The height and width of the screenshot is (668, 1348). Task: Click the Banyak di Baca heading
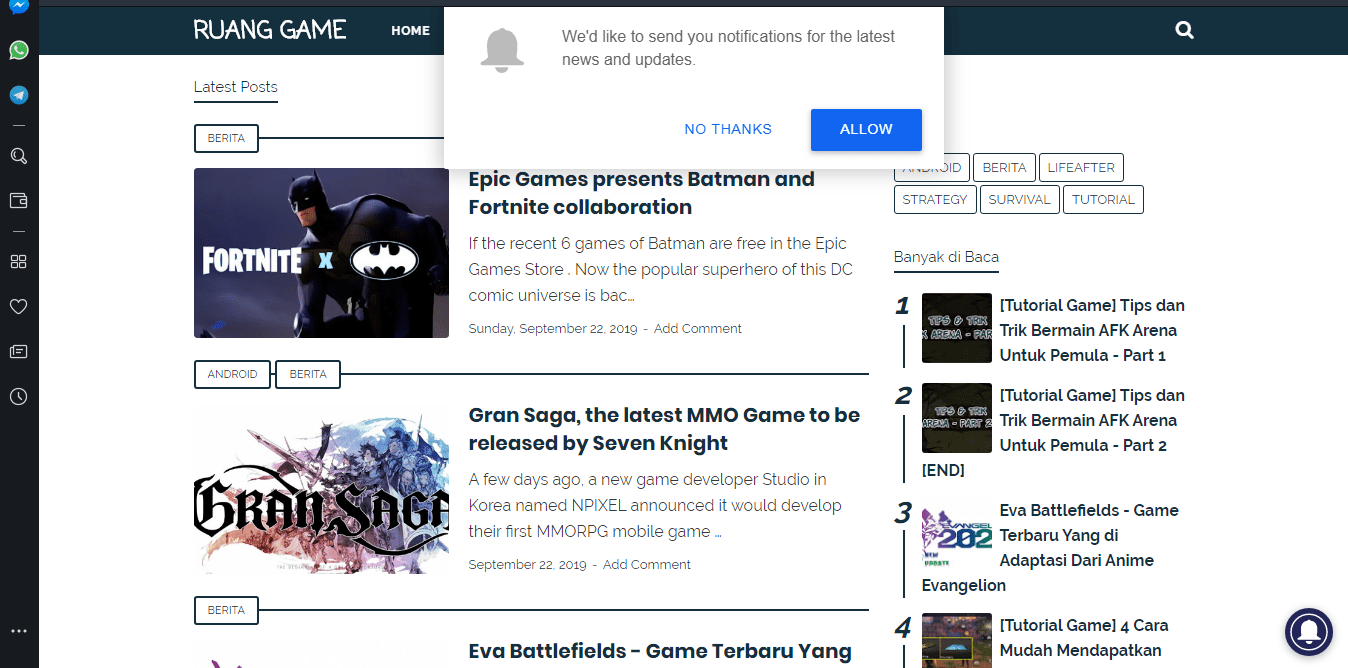pyautogui.click(x=946, y=257)
